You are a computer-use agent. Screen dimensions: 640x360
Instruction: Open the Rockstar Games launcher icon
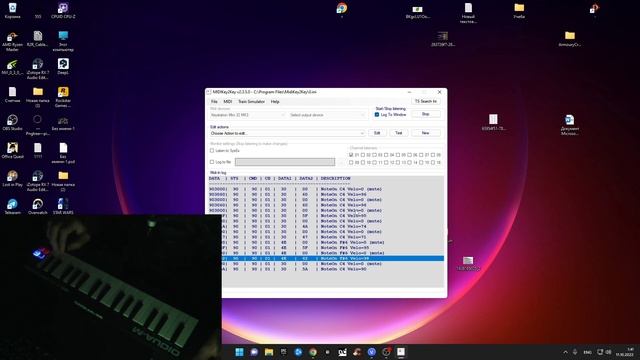coord(63,97)
